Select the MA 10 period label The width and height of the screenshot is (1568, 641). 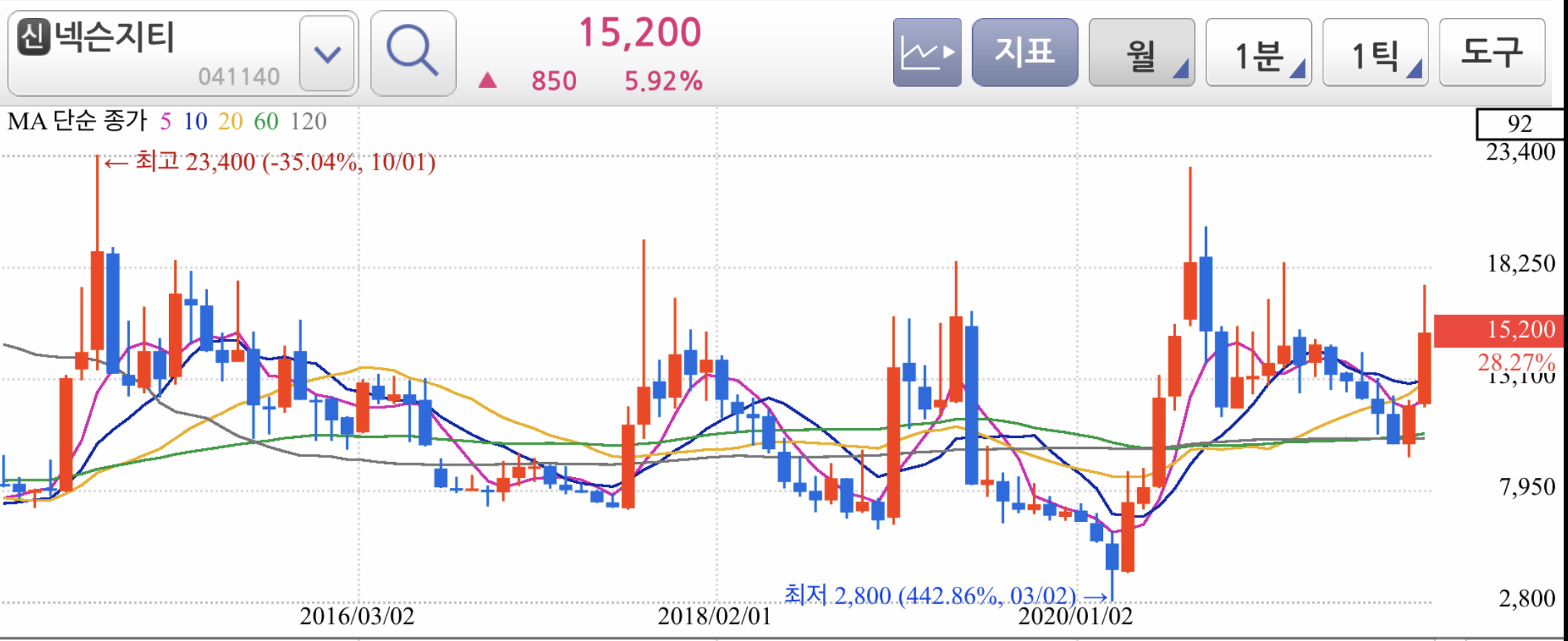[x=195, y=121]
